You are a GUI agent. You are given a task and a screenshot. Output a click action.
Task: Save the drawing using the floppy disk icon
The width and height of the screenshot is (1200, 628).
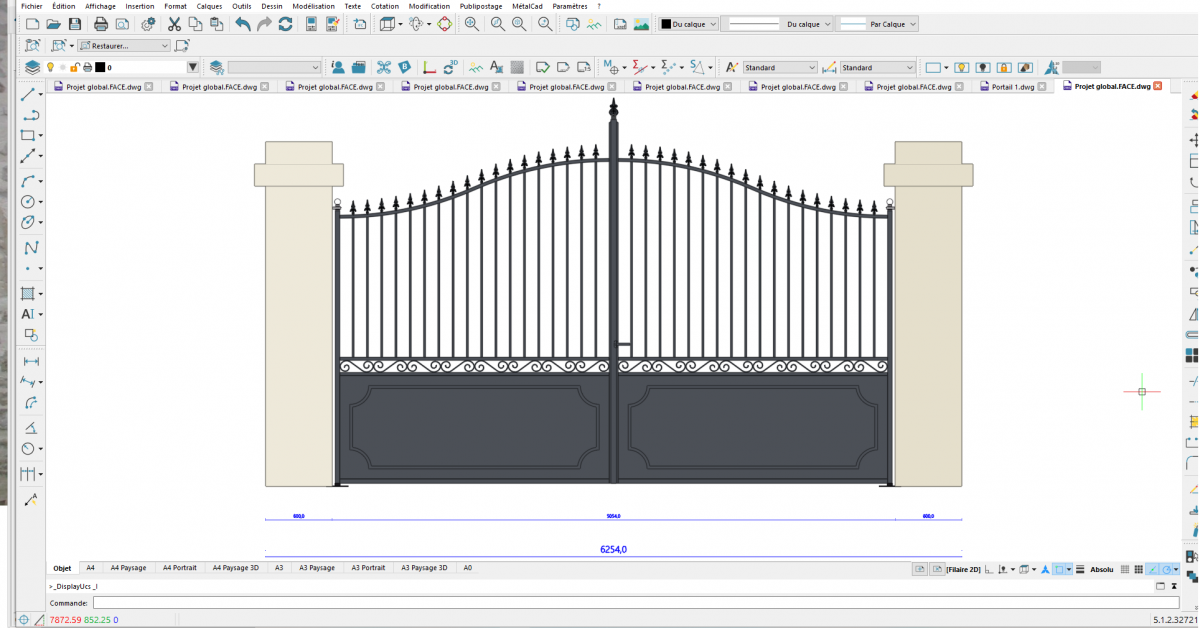tap(76, 24)
